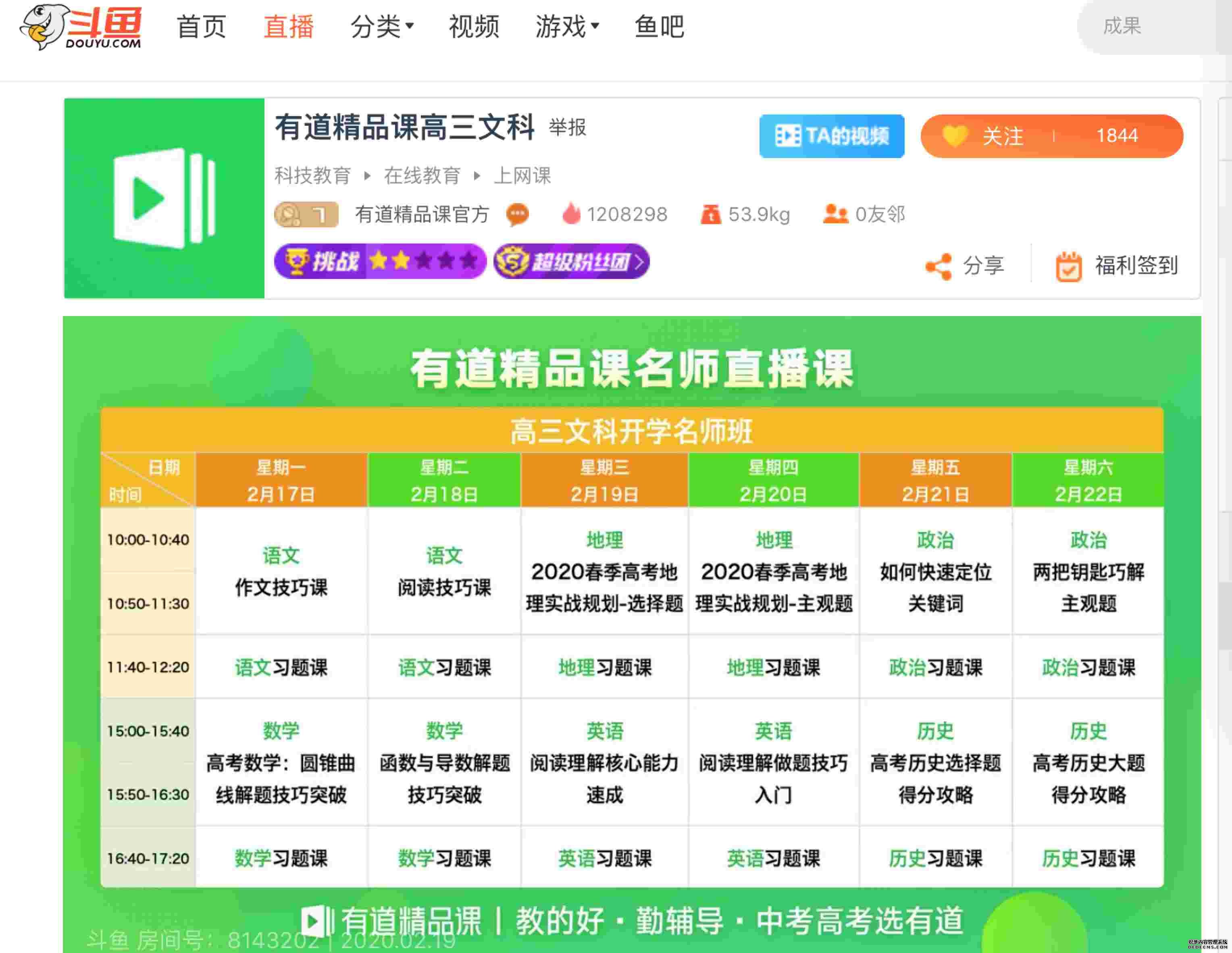Image resolution: width=1232 pixels, height=953 pixels.
Task: Open the 在线教育 category link
Action: click(422, 175)
